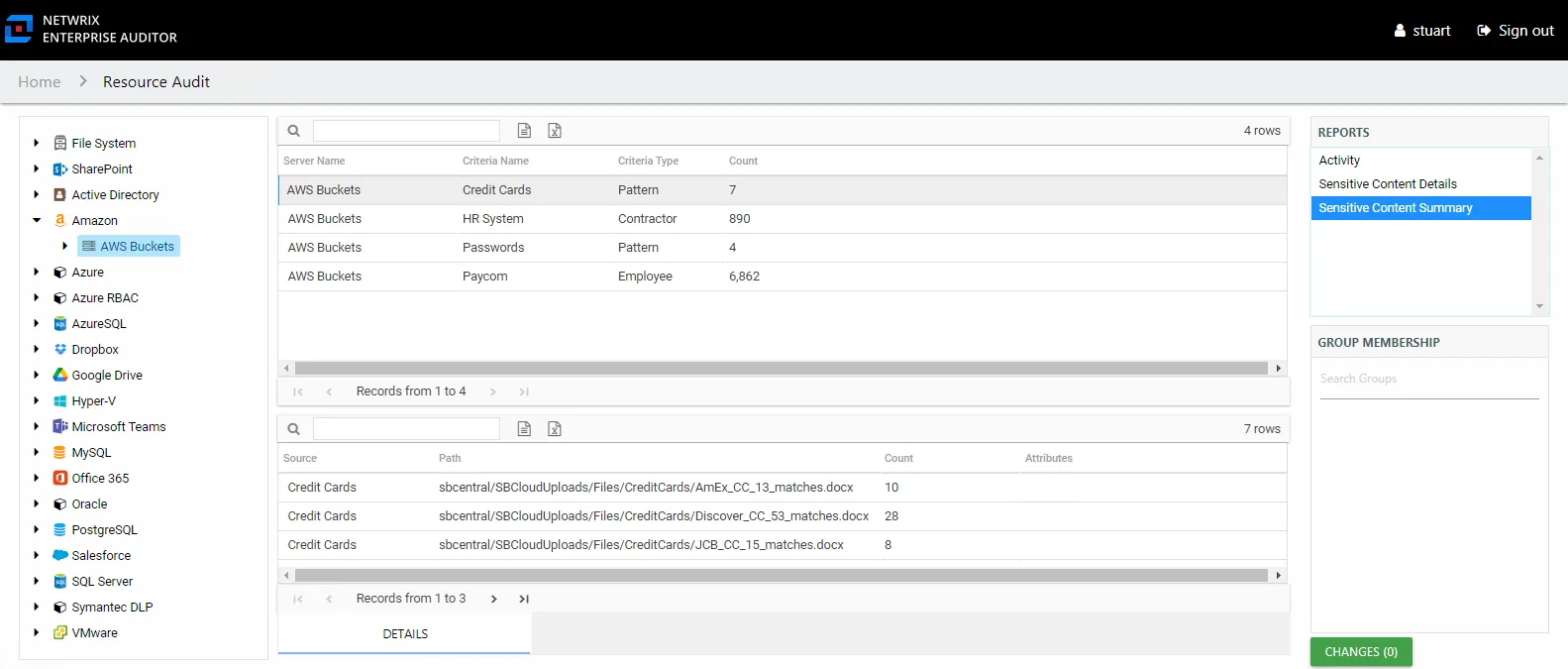Click the Office 365 icon
Image resolution: width=1568 pixels, height=669 pixels.
[x=60, y=478]
